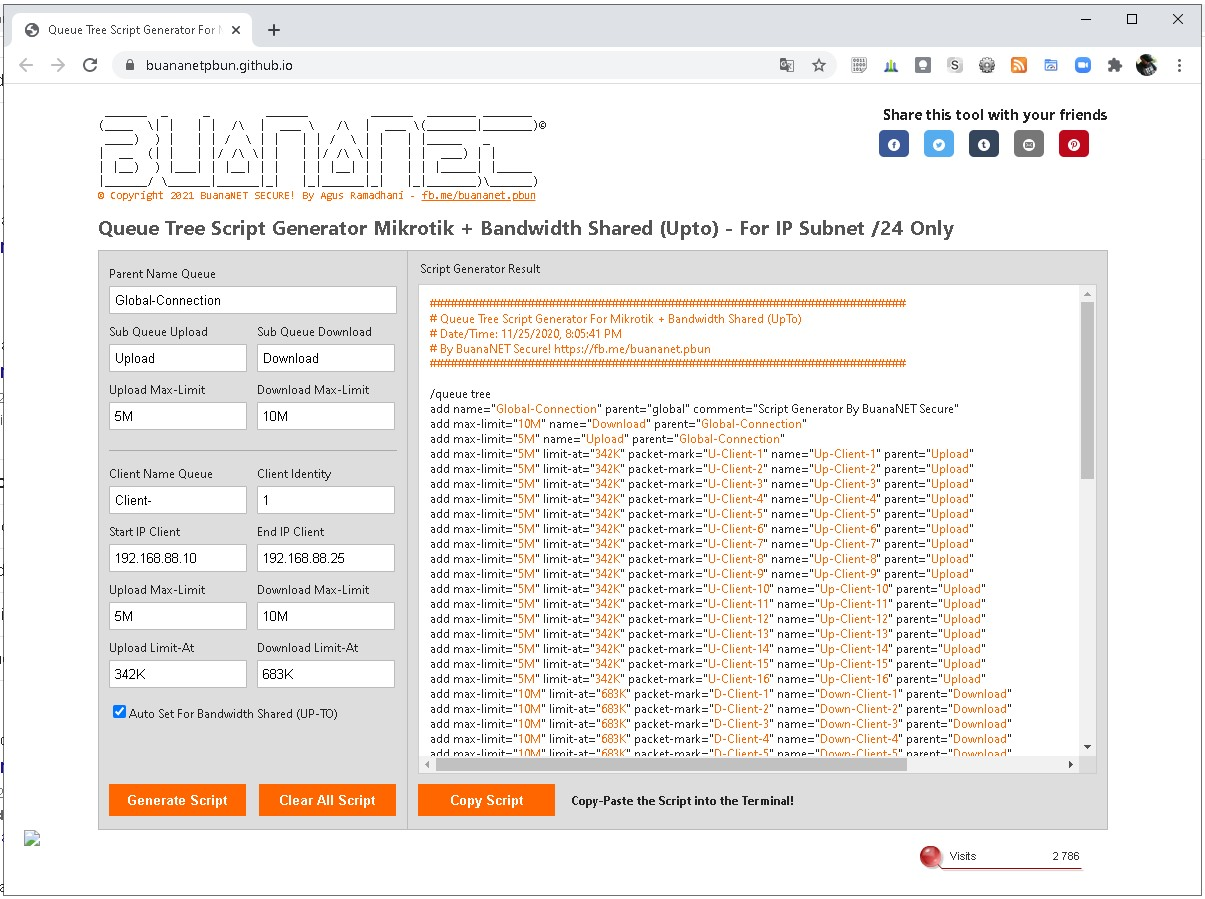Viewport: 1205px width, 899px height.
Task: Click the broken image icon at bottom left
Action: (32, 839)
